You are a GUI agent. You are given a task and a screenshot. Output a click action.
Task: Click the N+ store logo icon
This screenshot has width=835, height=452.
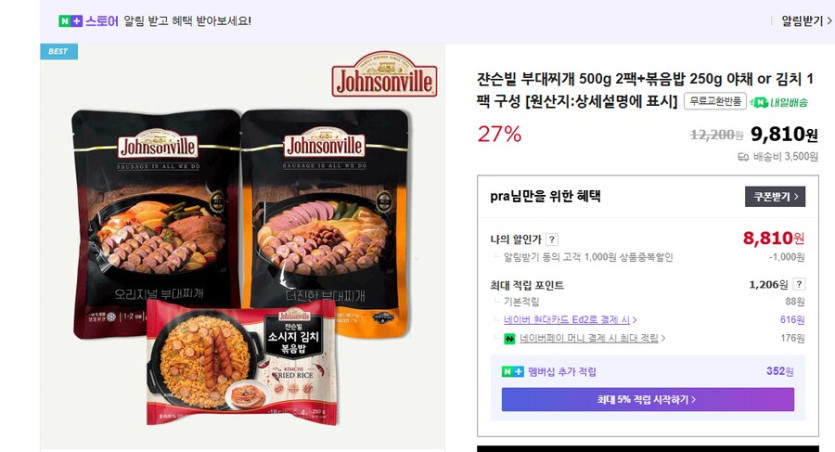coord(70,21)
